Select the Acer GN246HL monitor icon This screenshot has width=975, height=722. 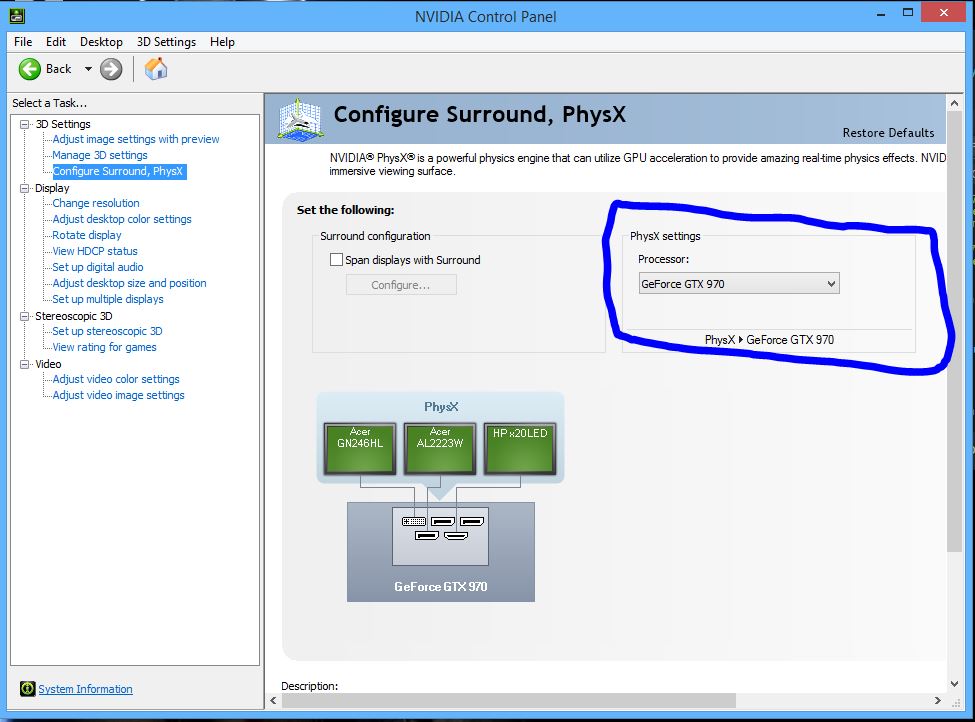click(x=360, y=448)
